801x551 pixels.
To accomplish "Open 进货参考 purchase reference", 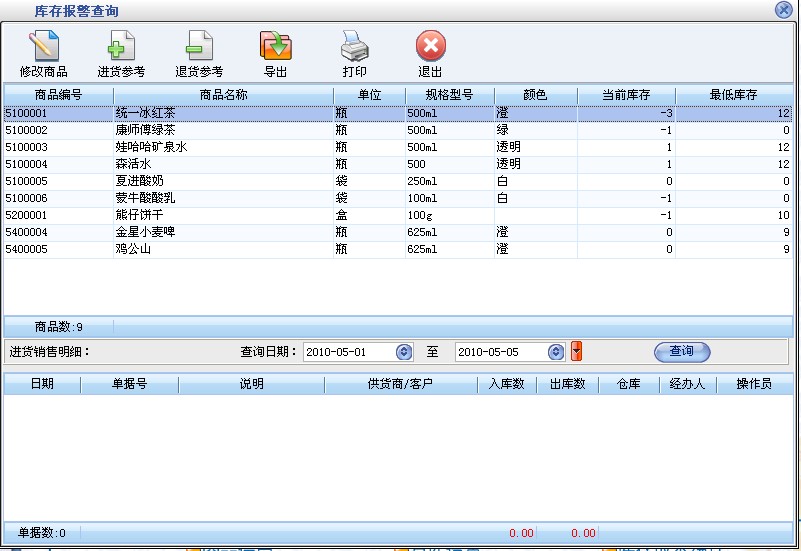I will (x=121, y=47).
